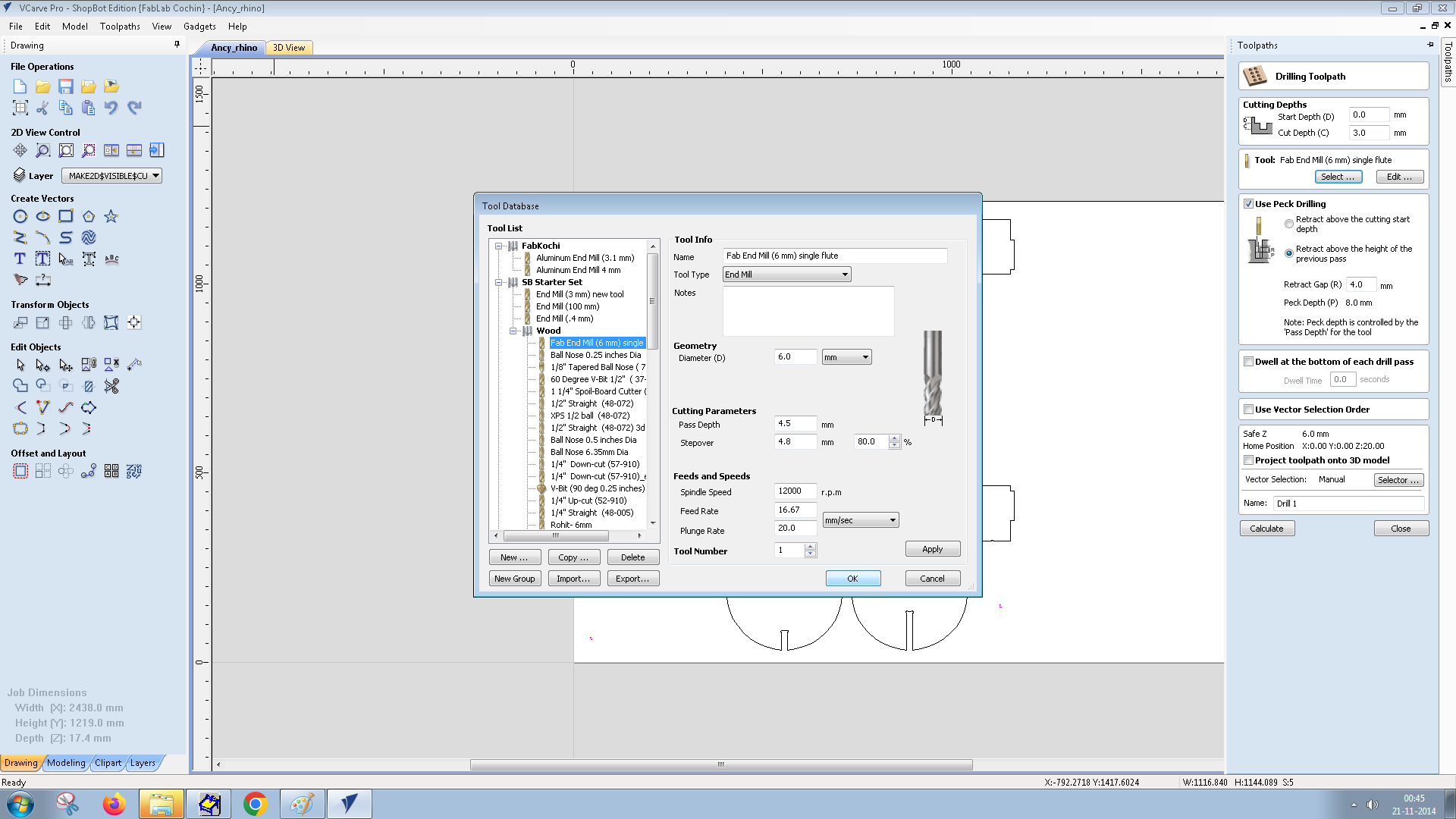Collapse the Wood tool group

pyautogui.click(x=513, y=331)
